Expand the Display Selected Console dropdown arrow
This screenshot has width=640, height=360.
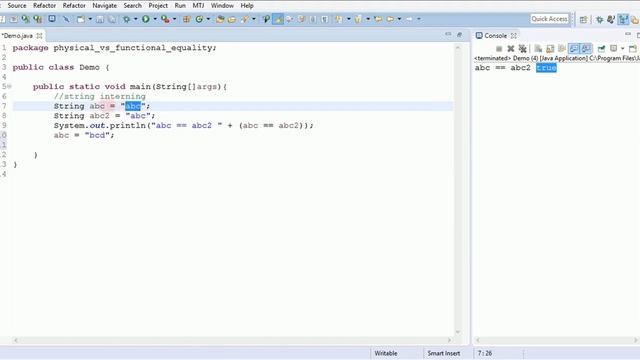click(622, 49)
